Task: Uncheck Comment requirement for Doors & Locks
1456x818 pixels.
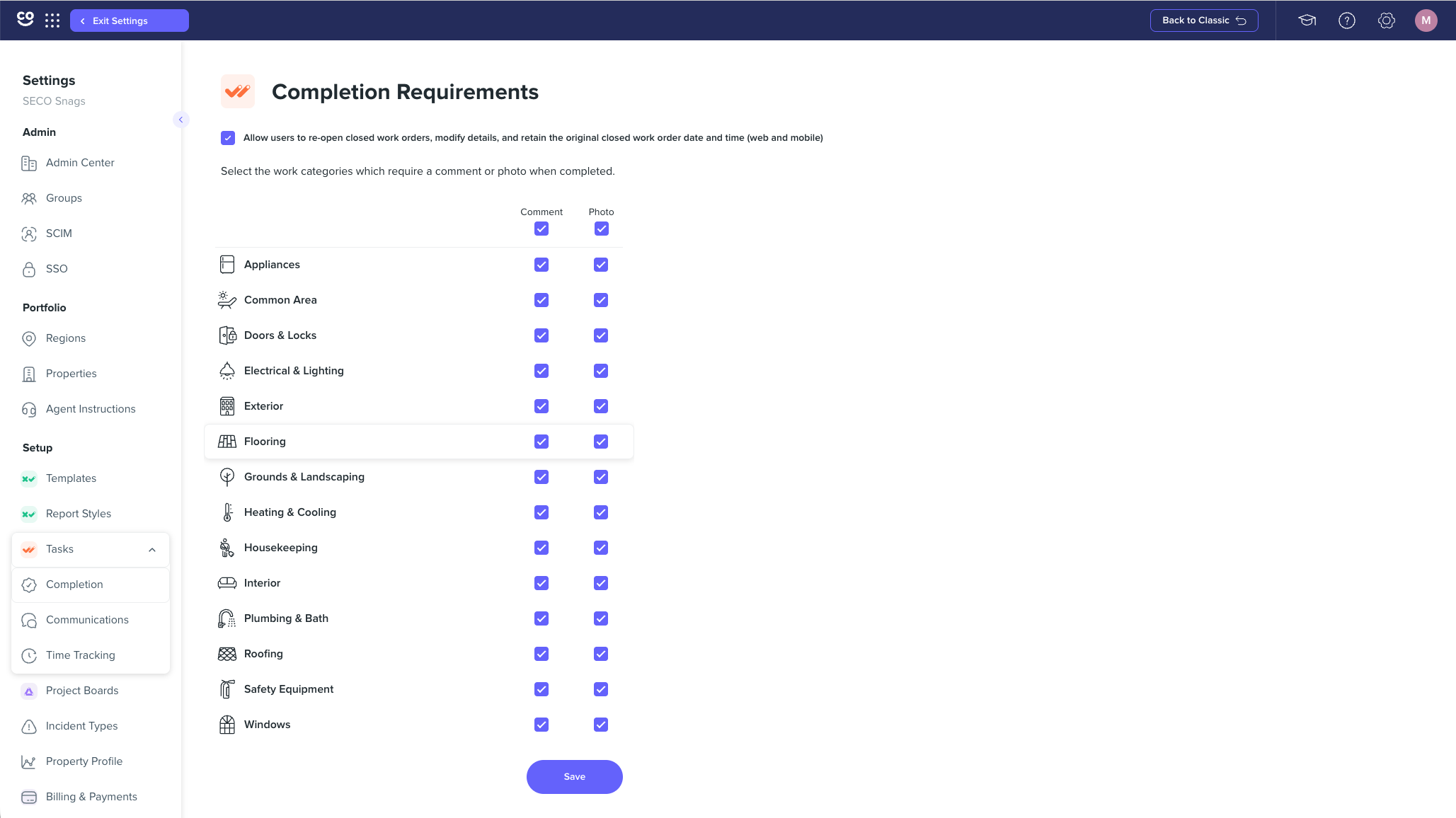Action: tap(541, 335)
